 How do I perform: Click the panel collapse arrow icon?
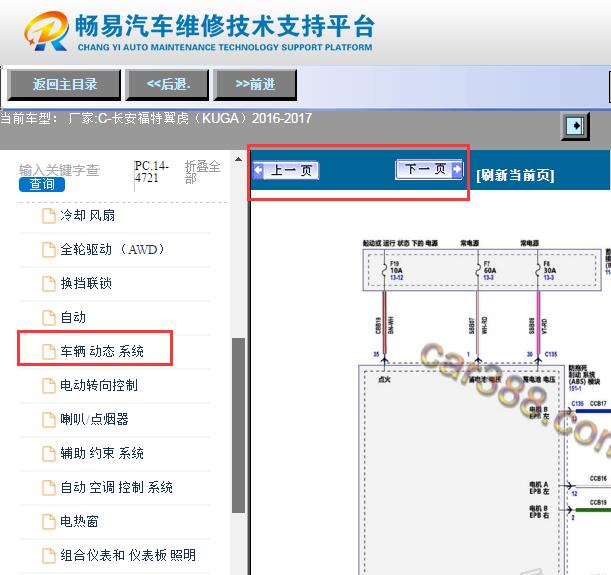575,126
